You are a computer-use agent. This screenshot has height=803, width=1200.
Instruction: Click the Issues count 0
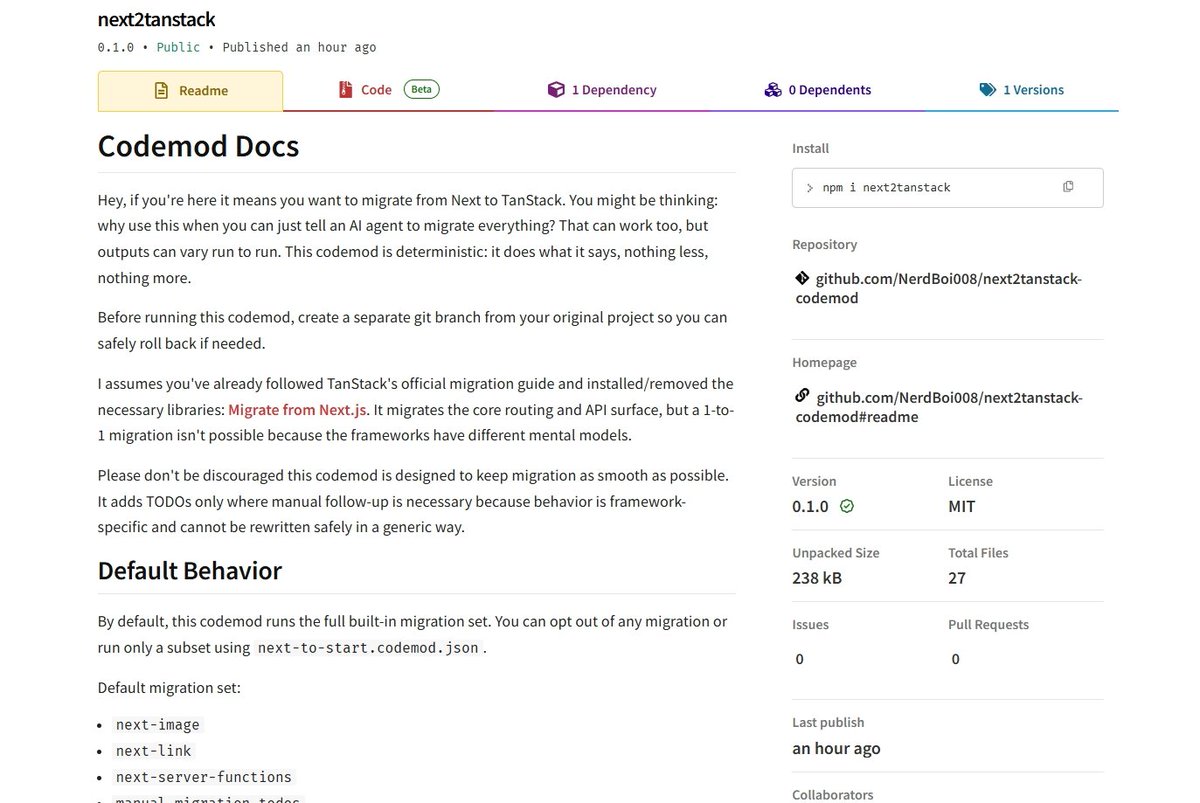click(800, 659)
